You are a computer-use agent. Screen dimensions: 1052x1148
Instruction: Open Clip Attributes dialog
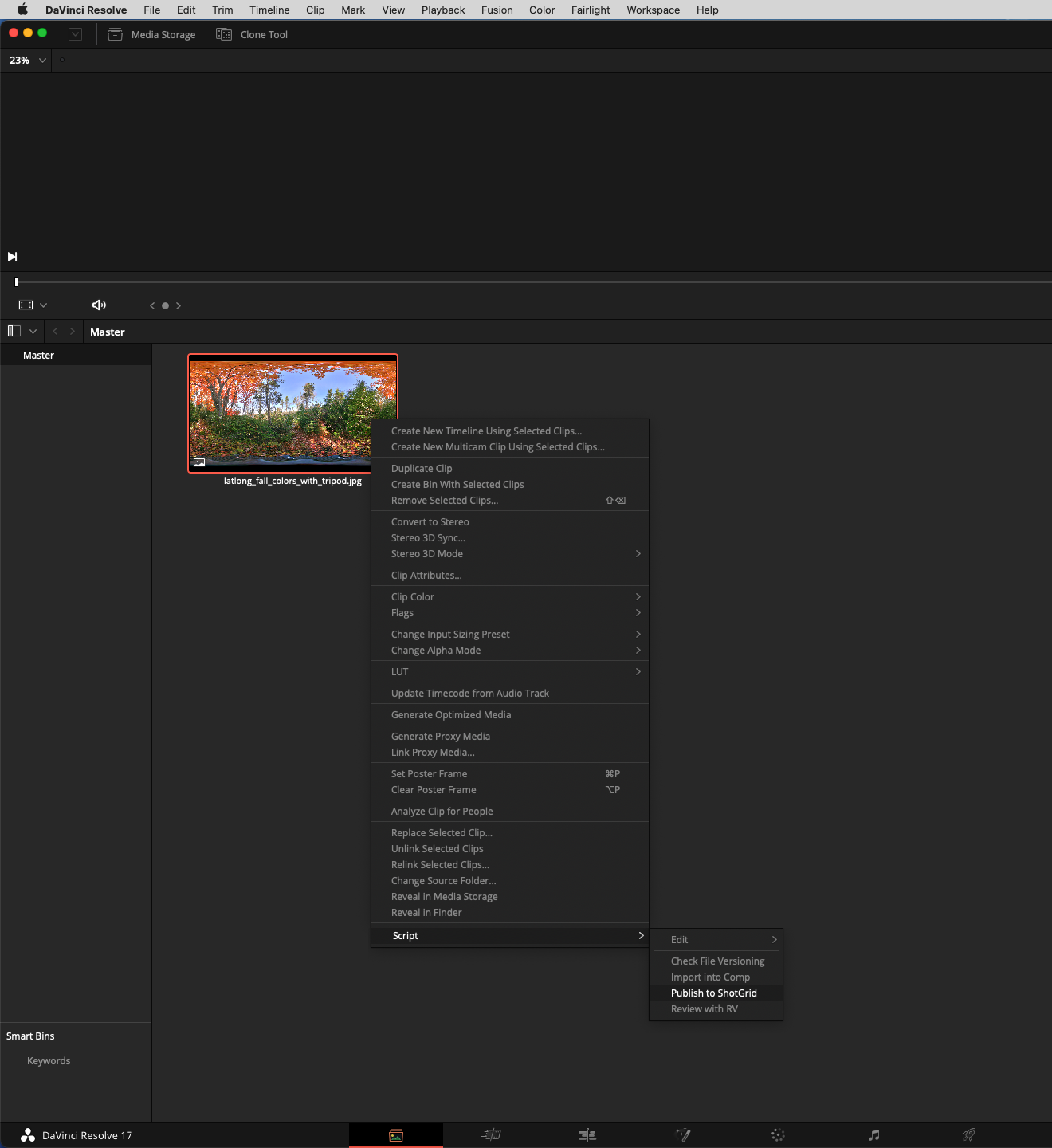click(x=510, y=576)
